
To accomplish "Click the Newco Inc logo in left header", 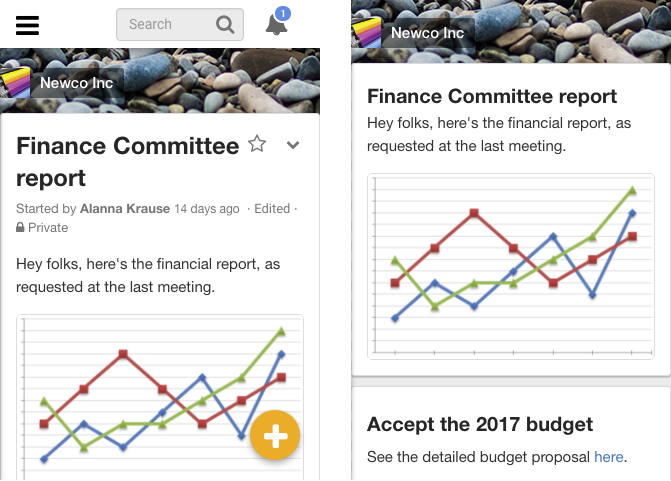I will [15, 83].
